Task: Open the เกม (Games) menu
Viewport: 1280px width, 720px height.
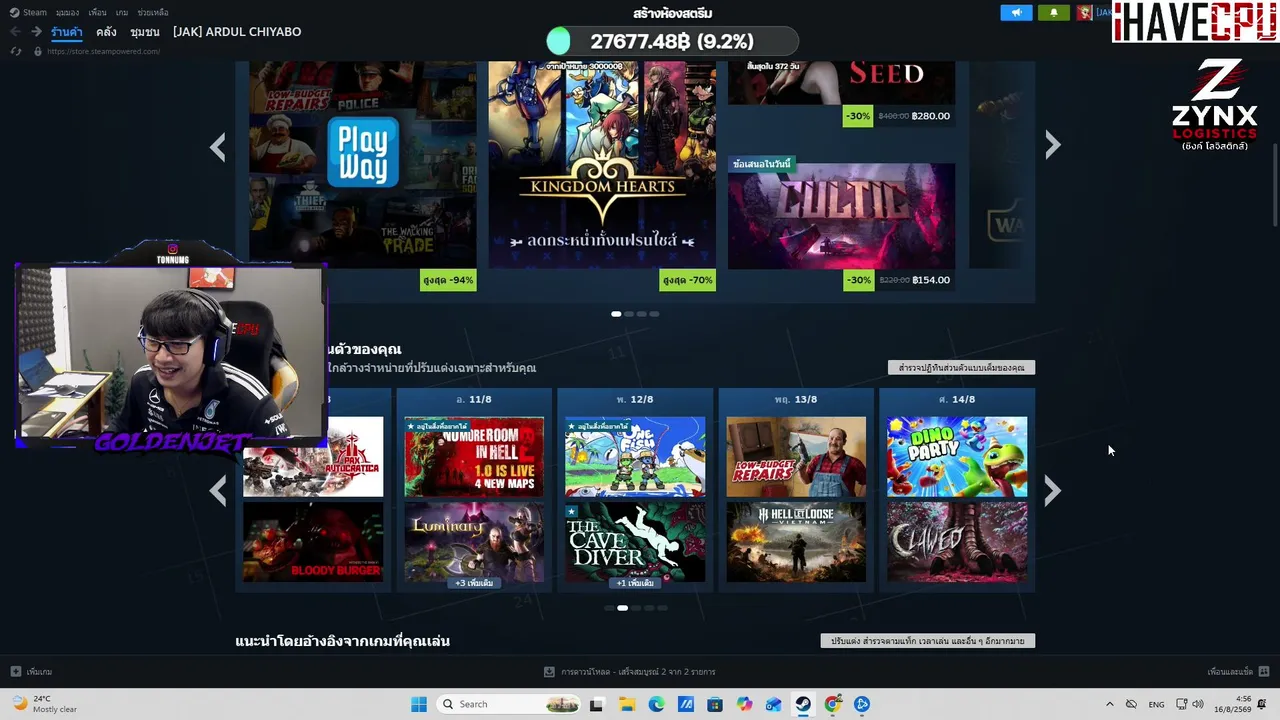Action: pyautogui.click(x=122, y=13)
